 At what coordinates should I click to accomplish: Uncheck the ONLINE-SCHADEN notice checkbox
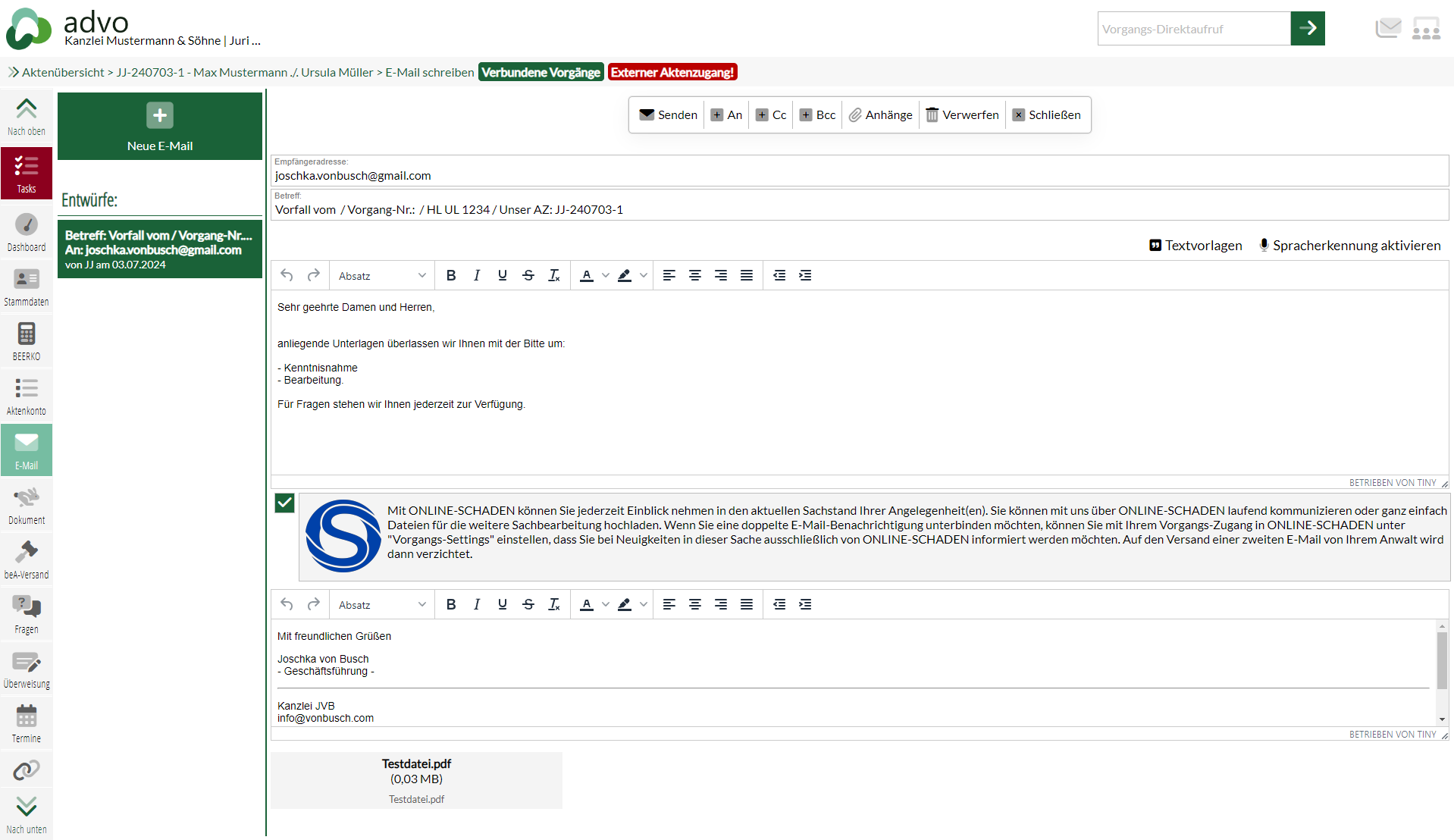(284, 503)
